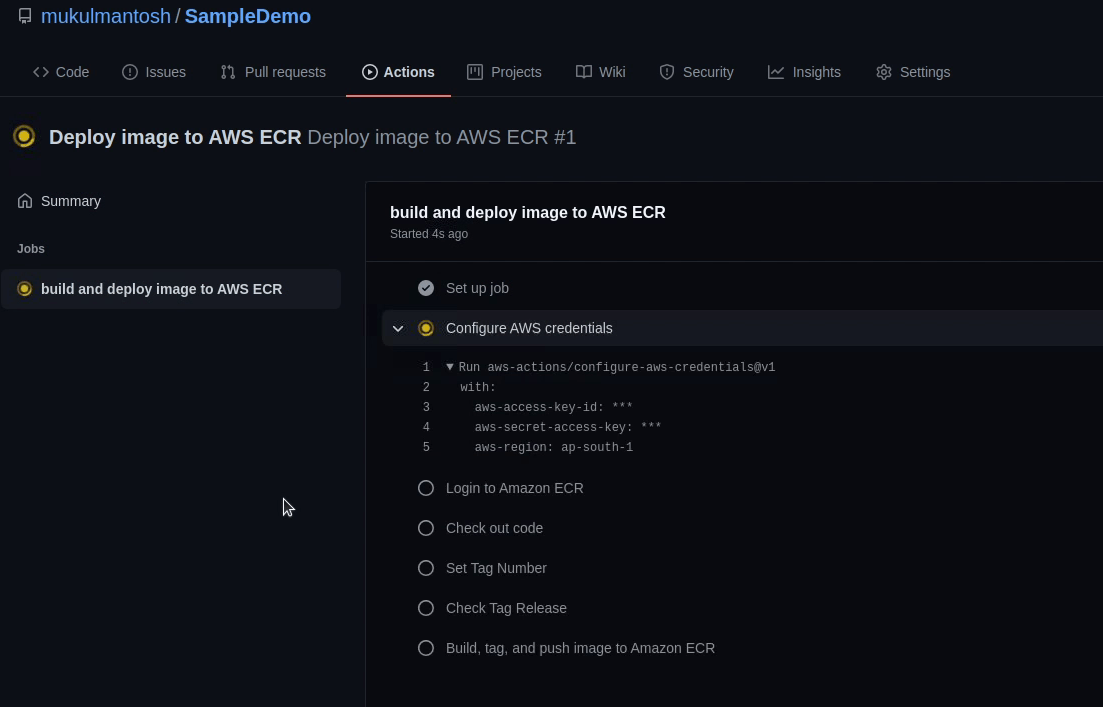Image resolution: width=1103 pixels, height=707 pixels.
Task: Click the Wiki book icon
Action: click(584, 72)
